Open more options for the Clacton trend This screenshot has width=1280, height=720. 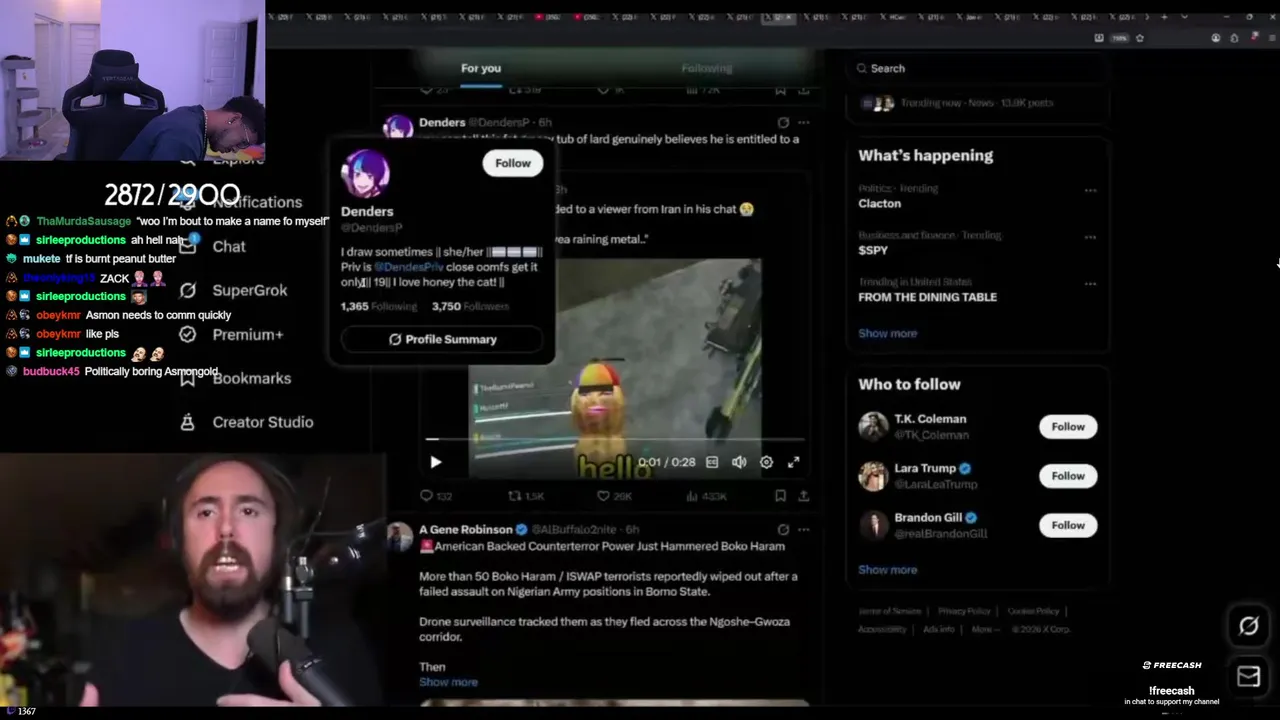(1090, 189)
